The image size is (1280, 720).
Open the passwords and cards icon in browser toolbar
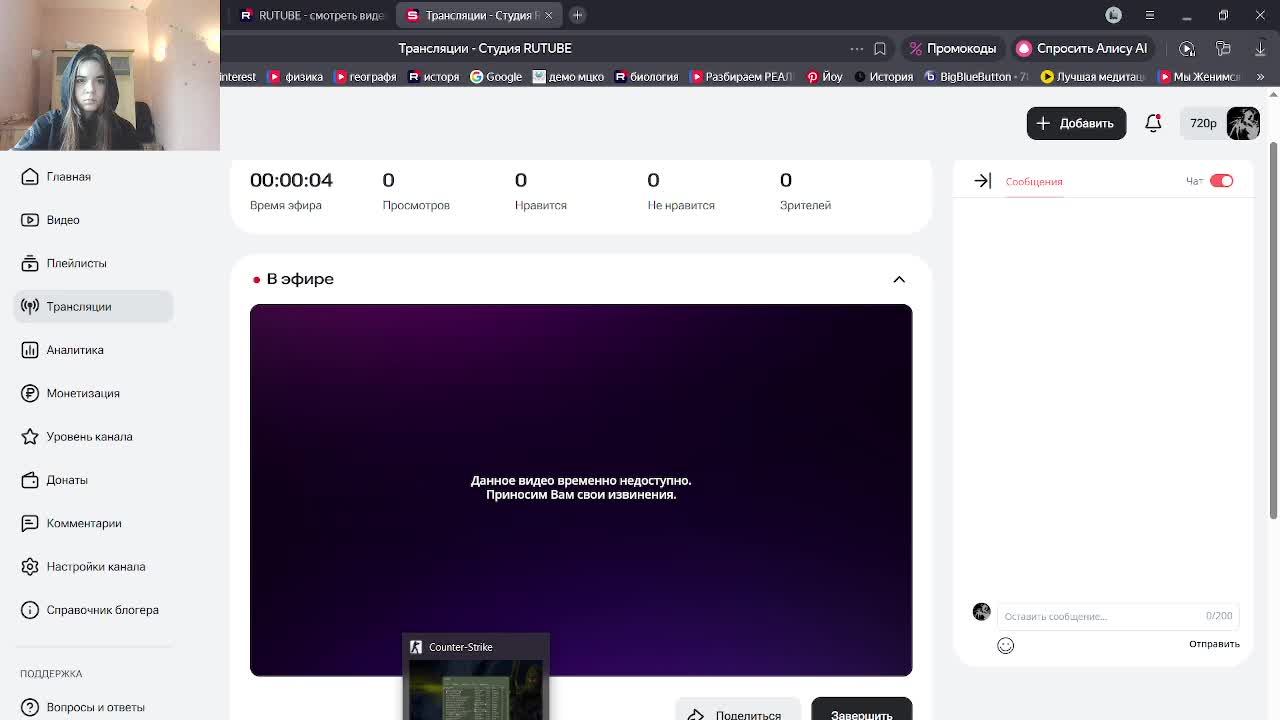(x=1223, y=48)
